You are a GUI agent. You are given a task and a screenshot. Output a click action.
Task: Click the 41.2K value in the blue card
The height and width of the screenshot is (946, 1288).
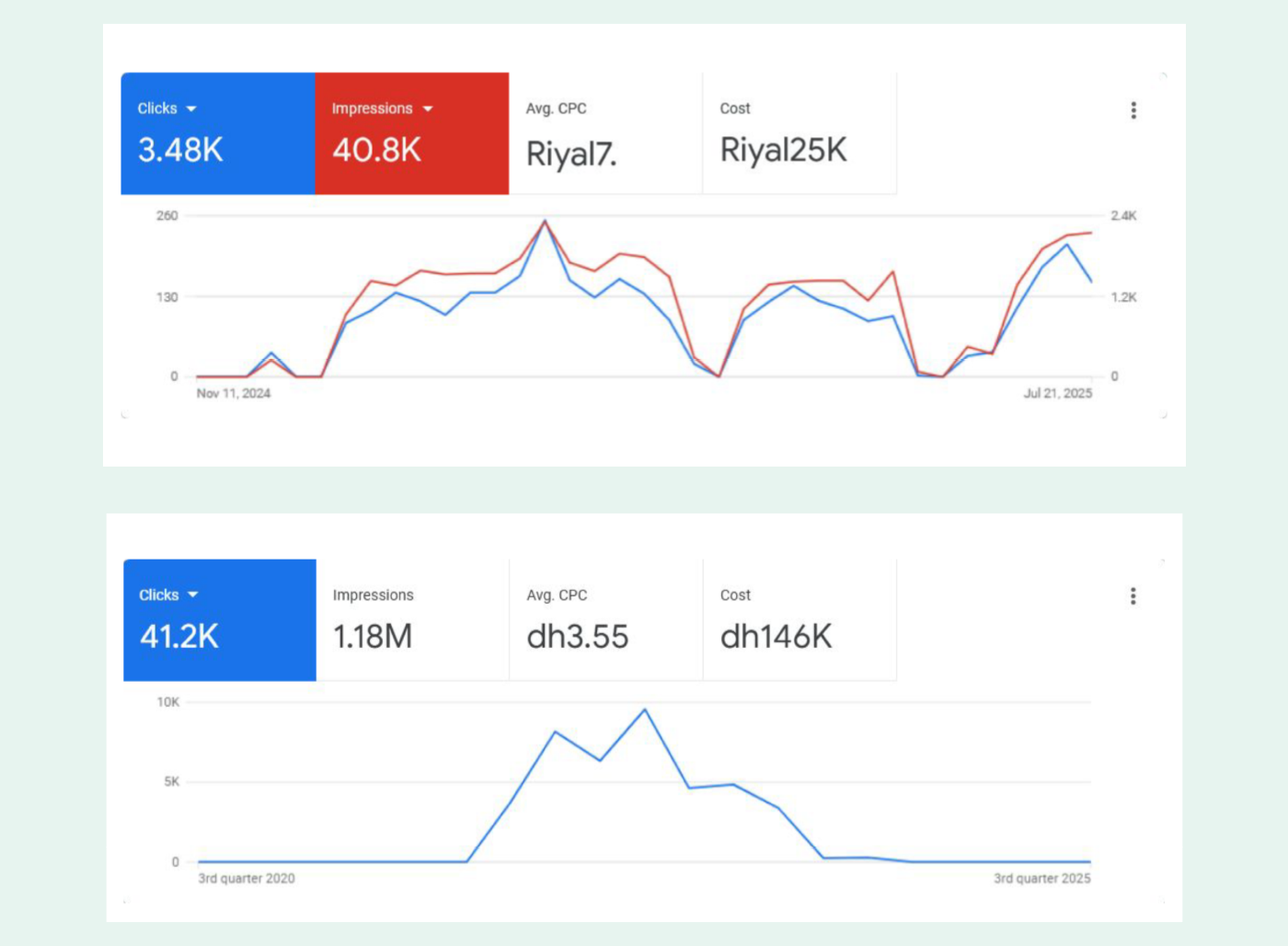pos(179,636)
